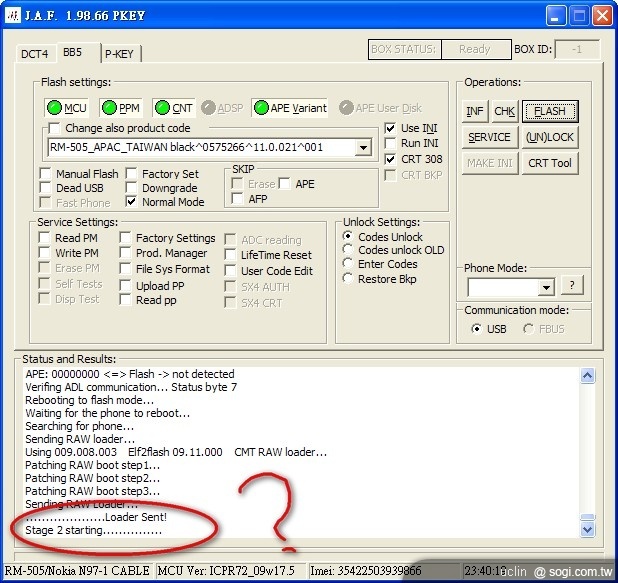Image resolution: width=618 pixels, height=583 pixels.
Task: Check SKIP AFP checkbox
Action: click(x=237, y=199)
